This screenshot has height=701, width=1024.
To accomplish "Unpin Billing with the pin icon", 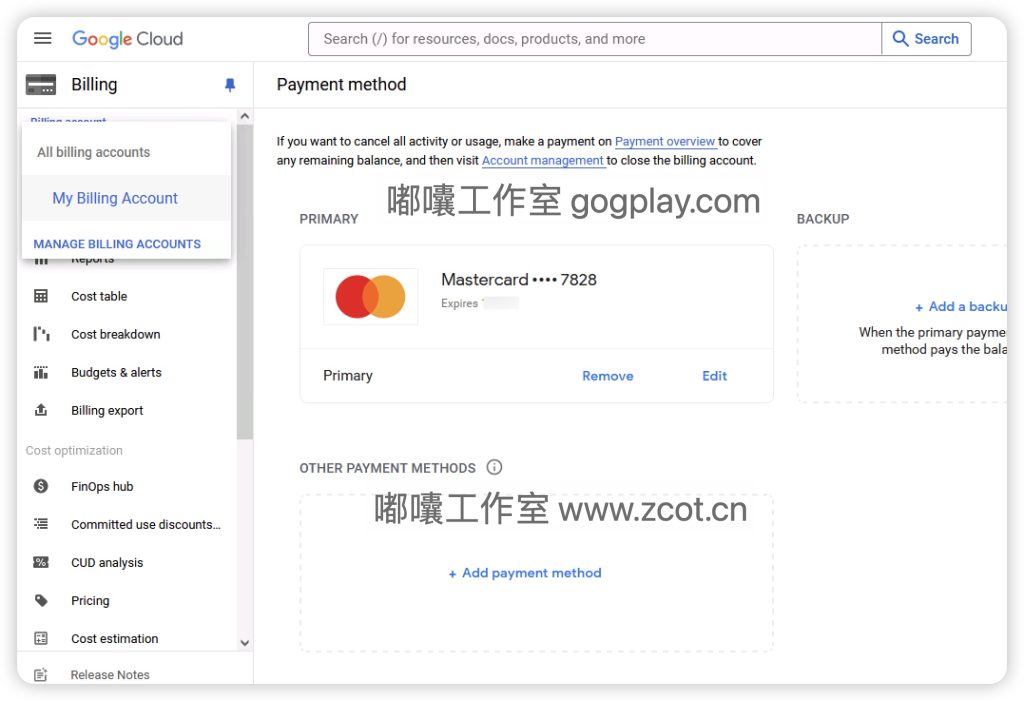I will tap(230, 85).
